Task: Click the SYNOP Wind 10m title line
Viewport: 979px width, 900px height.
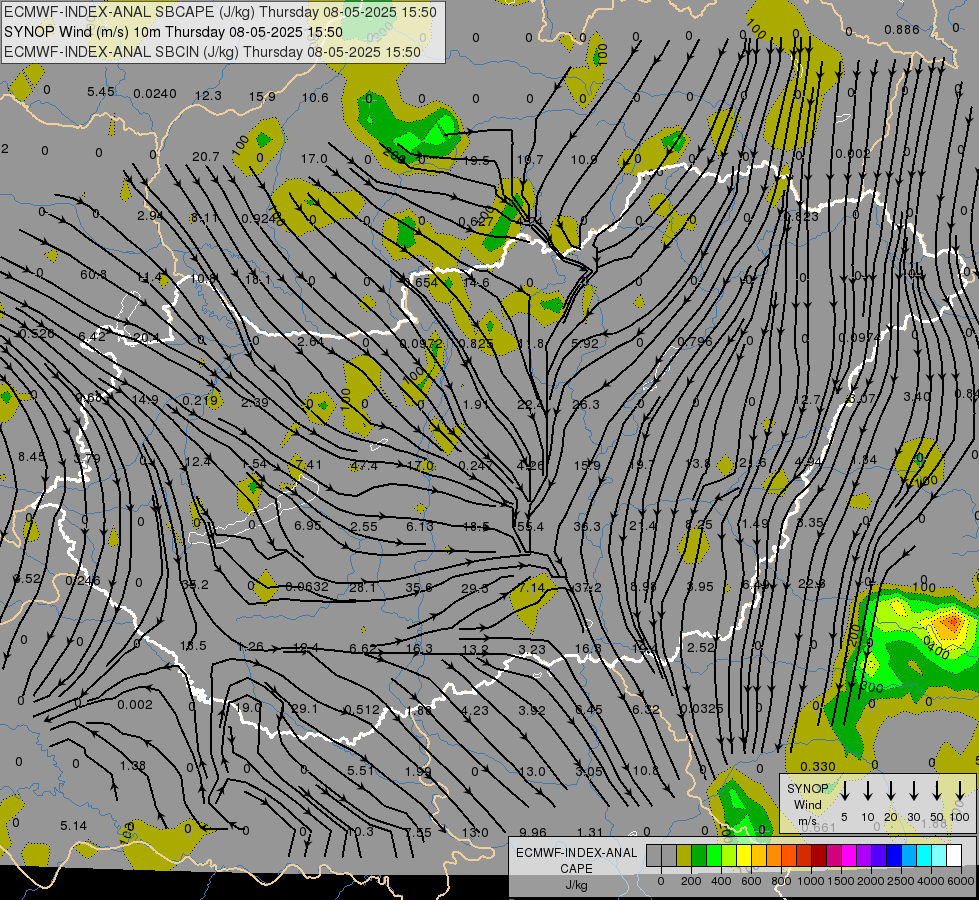Action: 173,32
